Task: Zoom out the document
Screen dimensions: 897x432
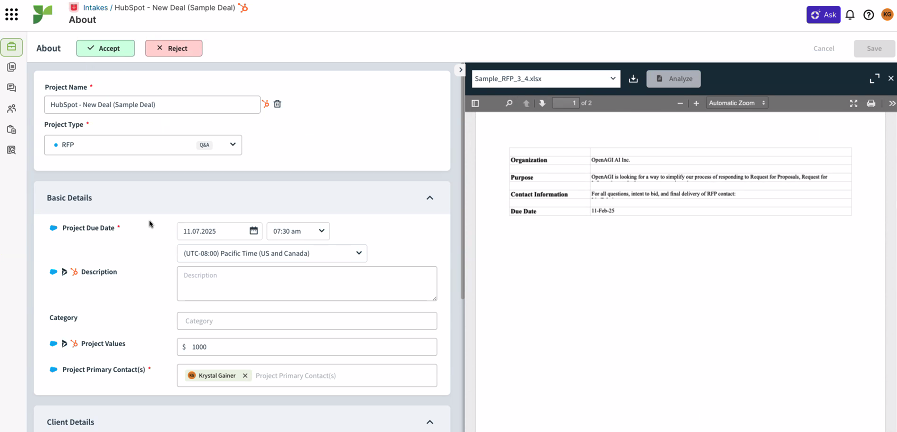Action: pyautogui.click(x=680, y=104)
